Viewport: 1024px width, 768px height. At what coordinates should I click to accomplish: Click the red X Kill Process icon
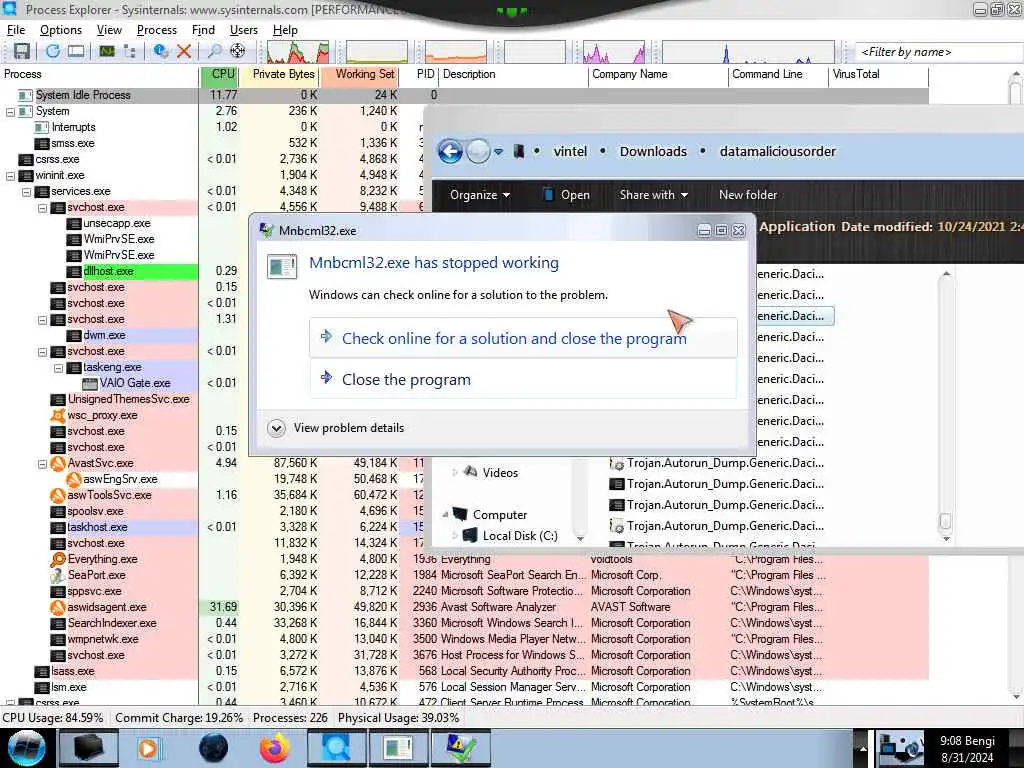point(184,51)
